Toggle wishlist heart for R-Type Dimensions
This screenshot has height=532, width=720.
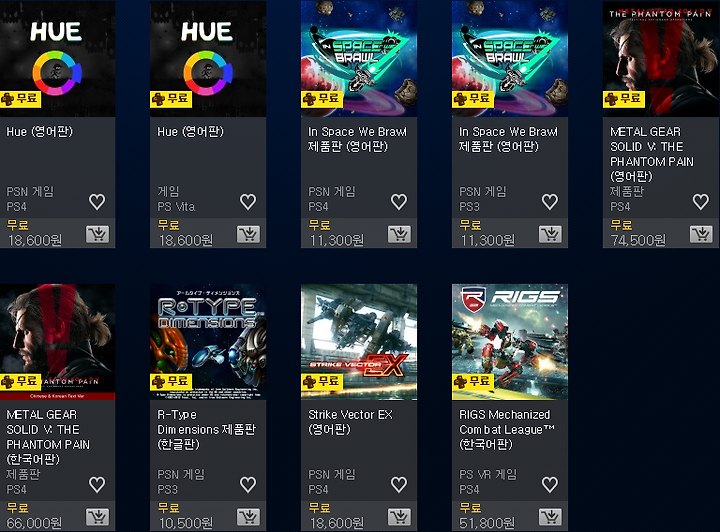[248, 484]
